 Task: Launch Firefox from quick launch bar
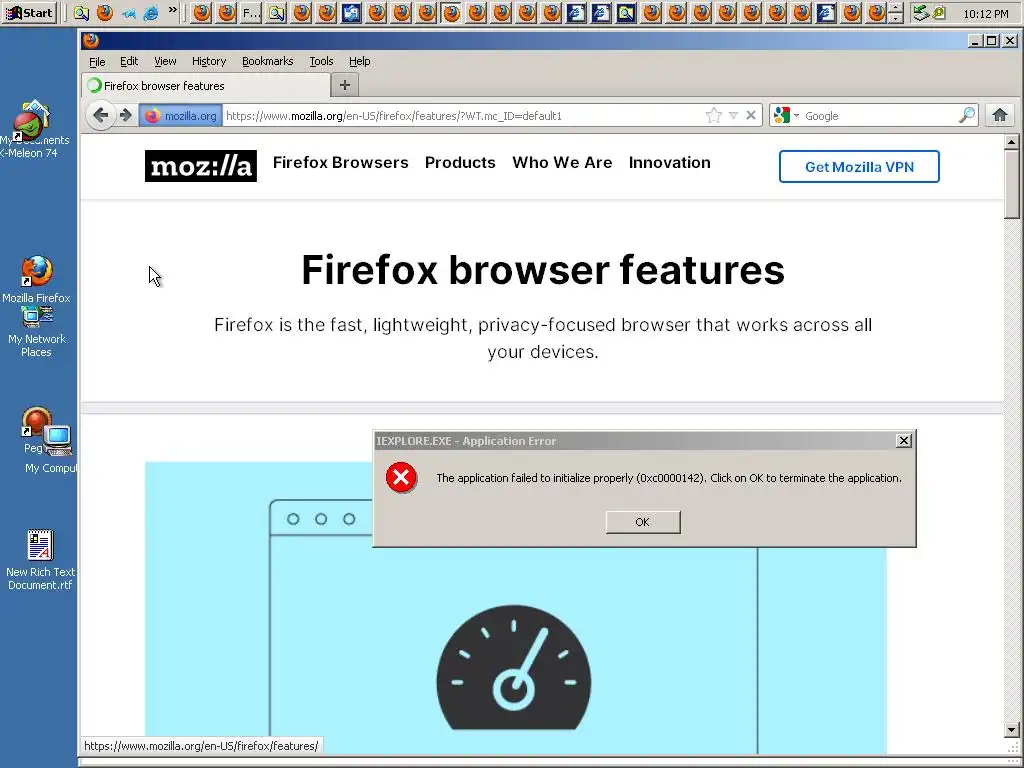(104, 12)
